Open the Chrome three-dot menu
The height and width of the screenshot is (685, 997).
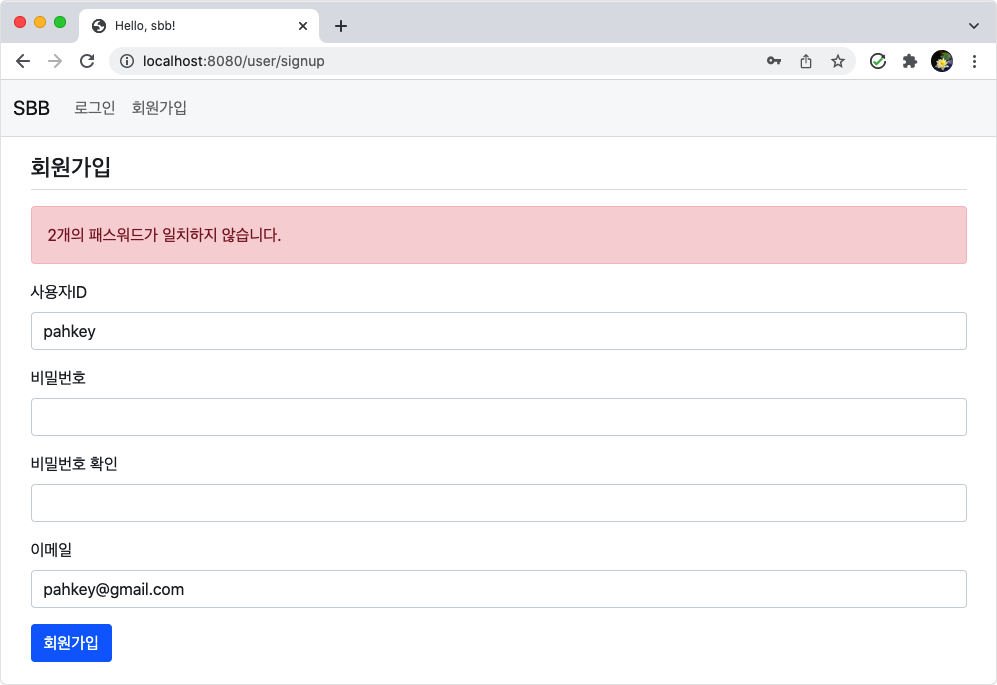(974, 61)
